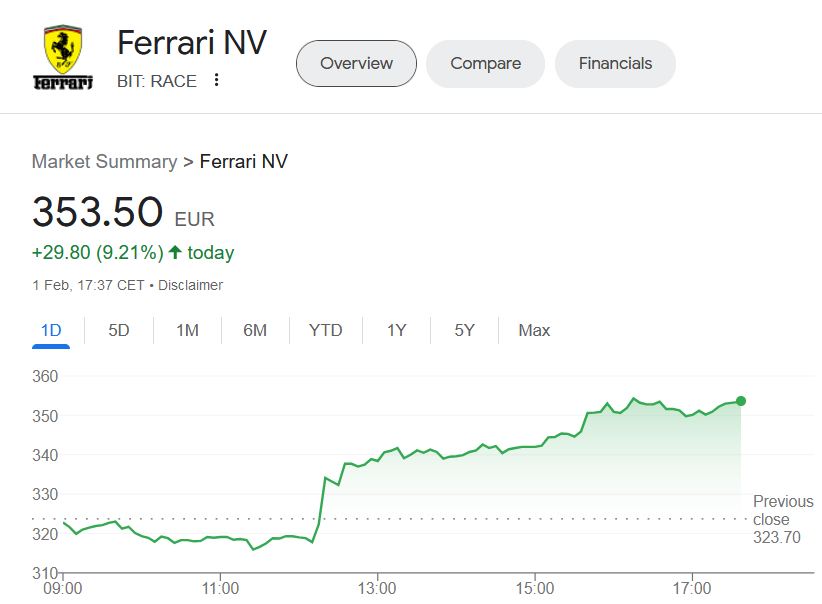Open the three-dot more options menu

(216, 81)
